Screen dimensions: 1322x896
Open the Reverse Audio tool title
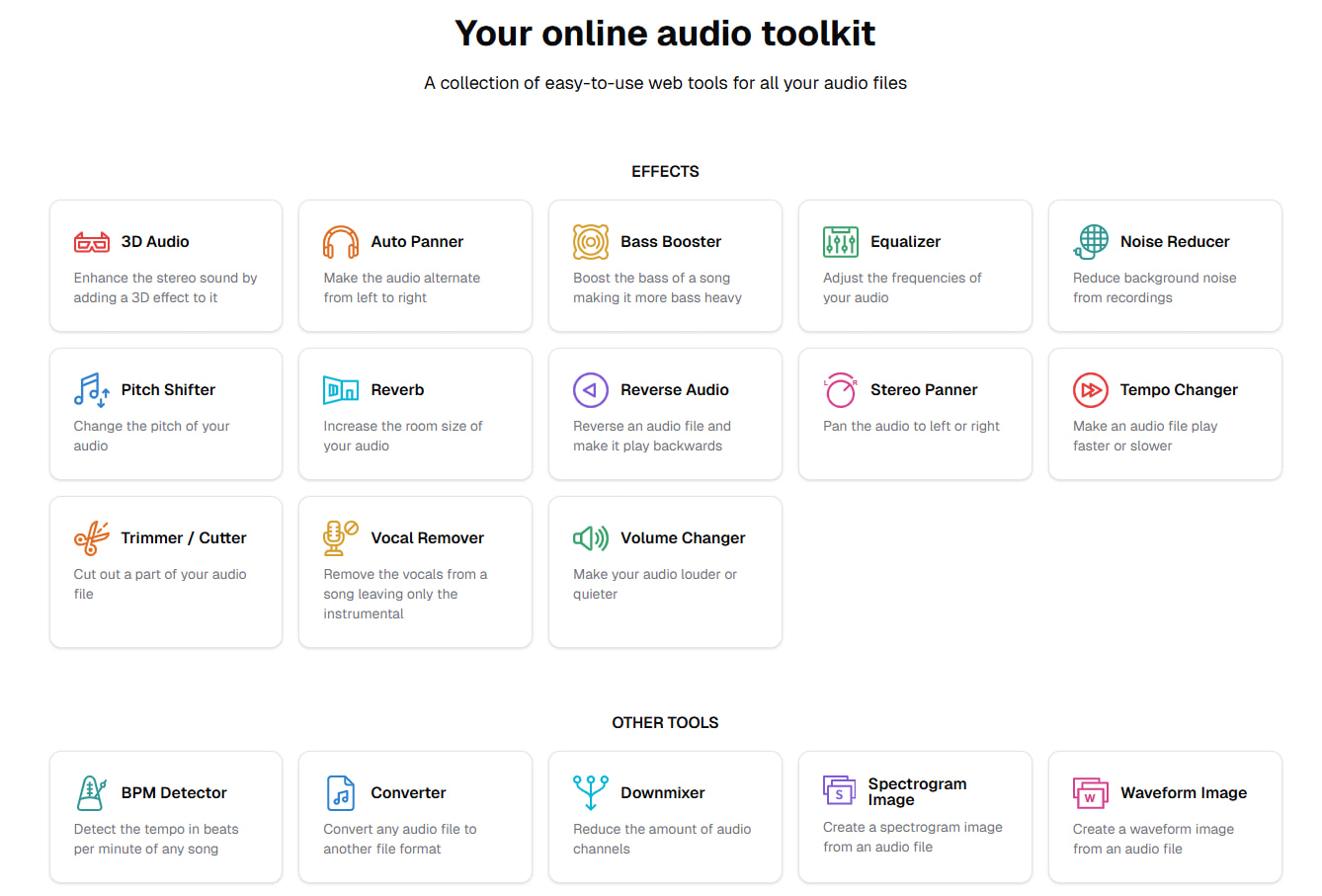674,390
